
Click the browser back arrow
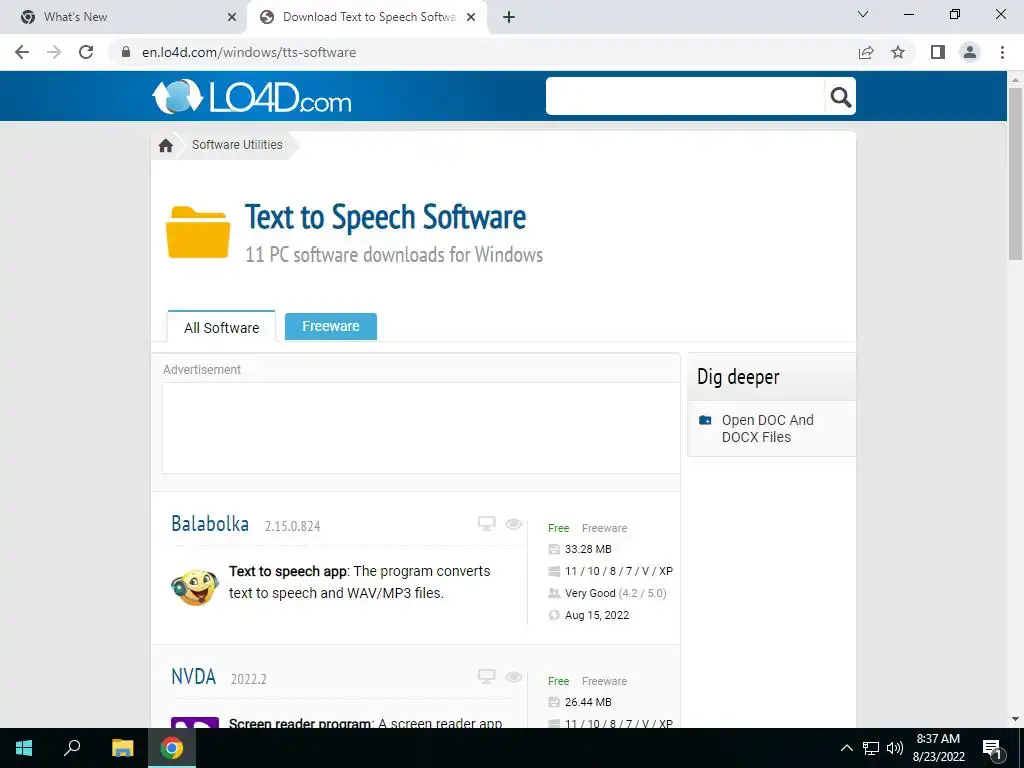(22, 52)
